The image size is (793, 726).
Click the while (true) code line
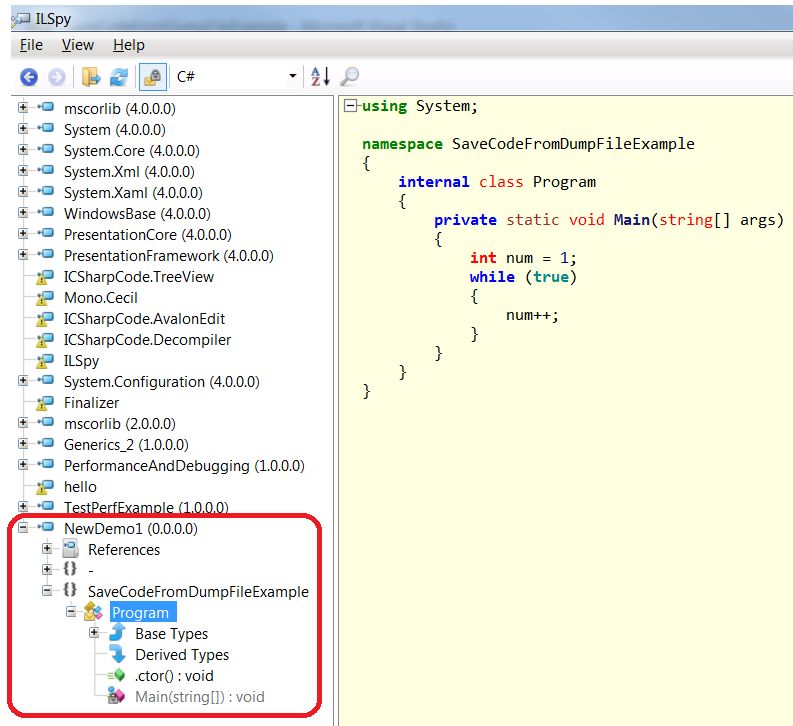click(523, 277)
